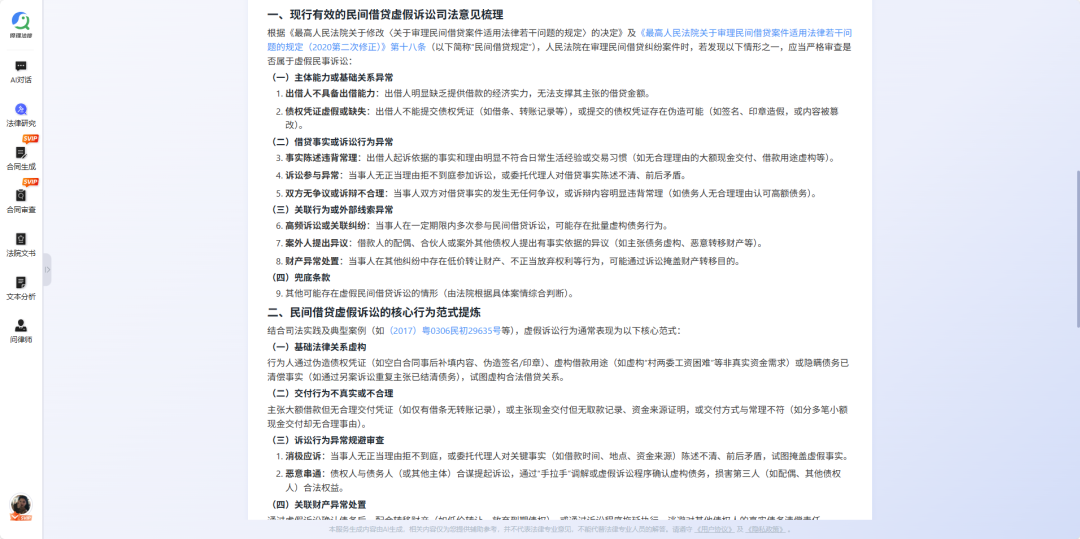Click subheading （三）诉讼行为异常规避审查
The image size is (1080, 539).
click(326, 440)
